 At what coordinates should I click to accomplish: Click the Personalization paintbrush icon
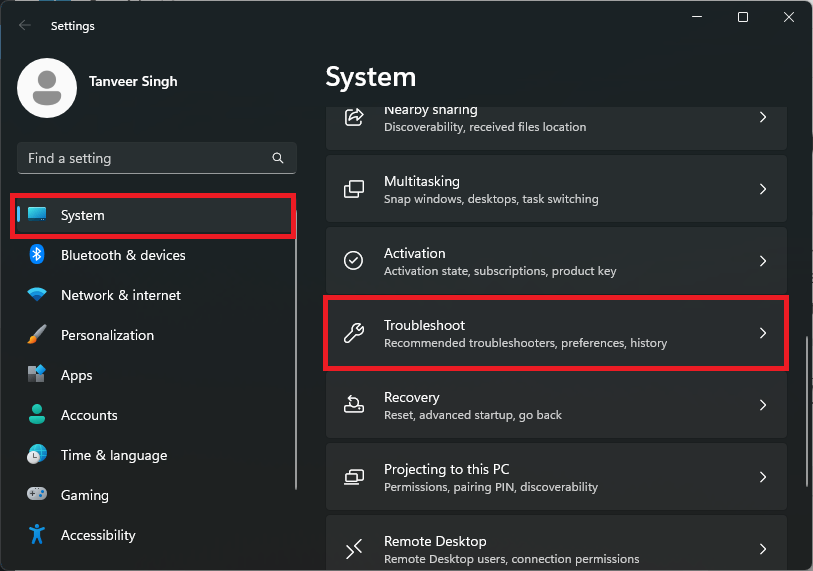point(37,335)
